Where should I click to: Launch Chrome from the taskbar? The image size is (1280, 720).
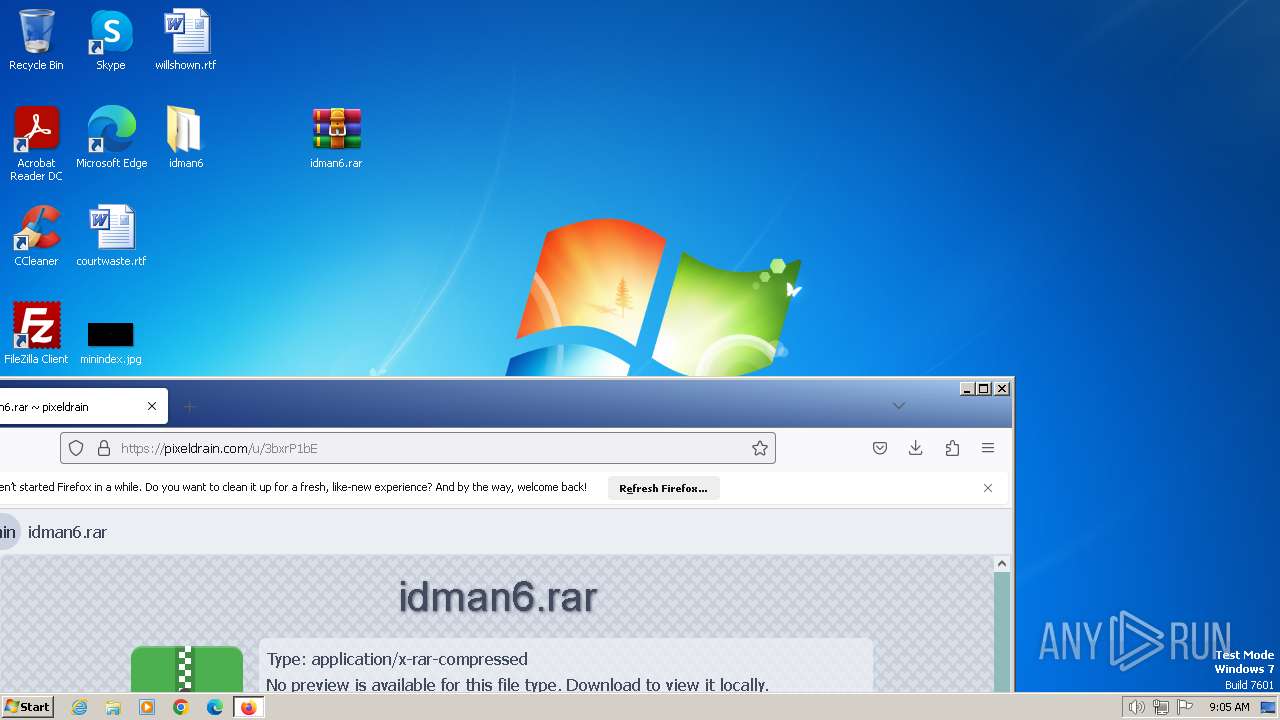(181, 707)
